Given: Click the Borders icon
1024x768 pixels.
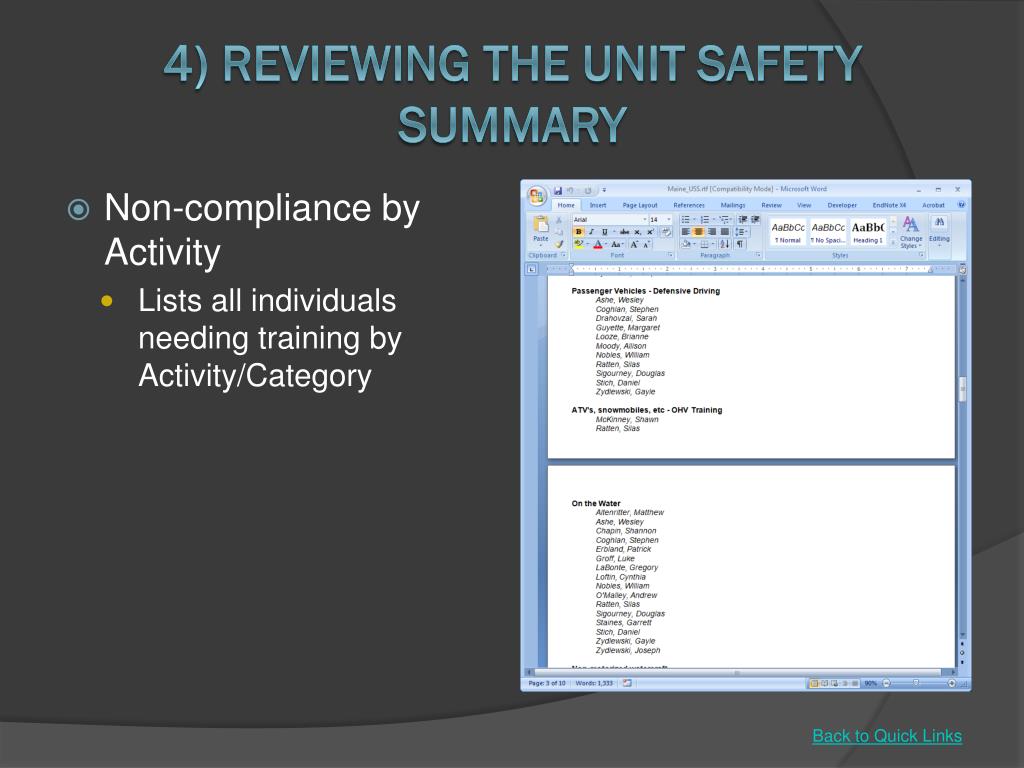Looking at the screenshot, I should [705, 244].
